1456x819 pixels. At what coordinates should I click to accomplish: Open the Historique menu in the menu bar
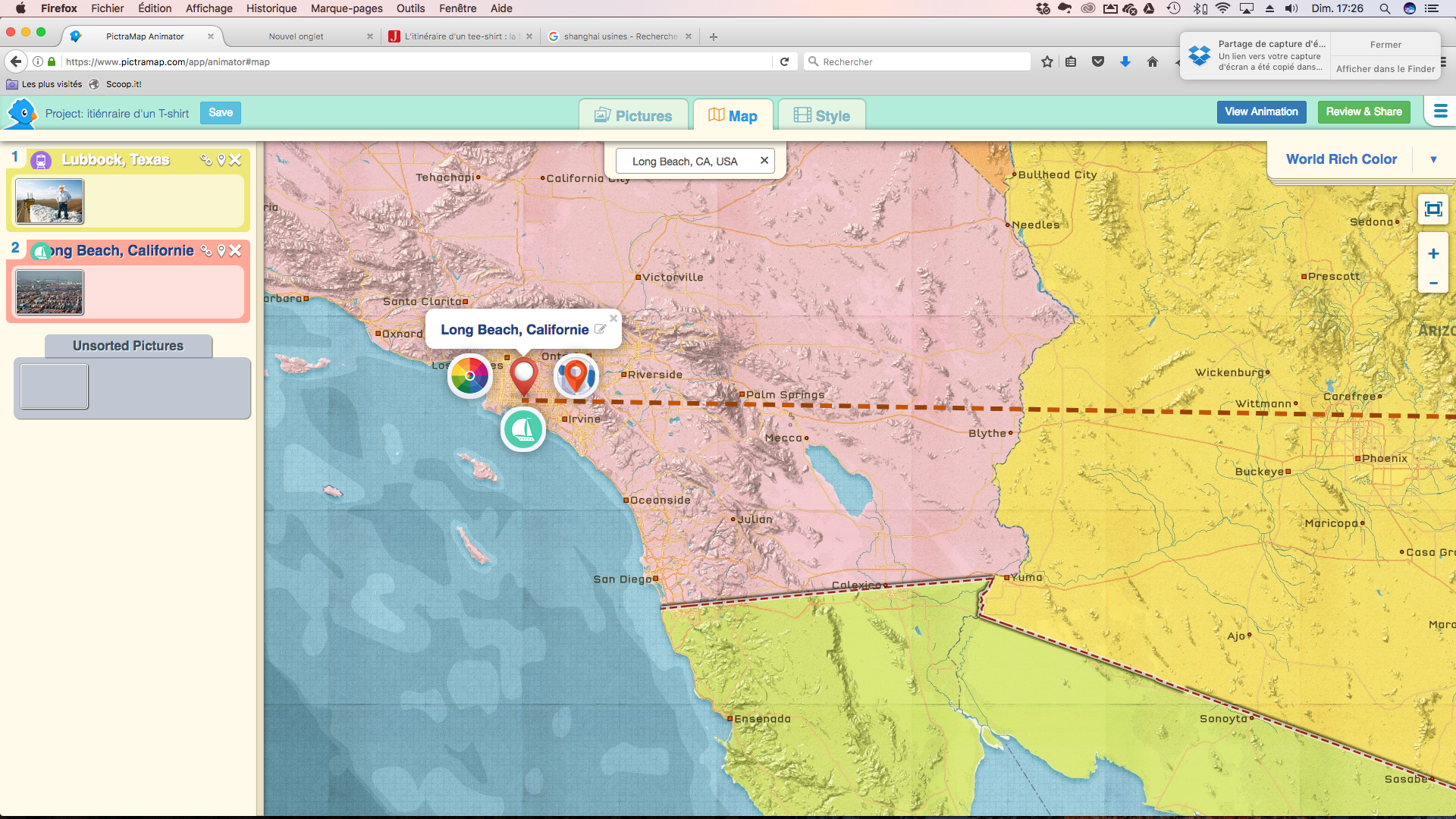(271, 8)
